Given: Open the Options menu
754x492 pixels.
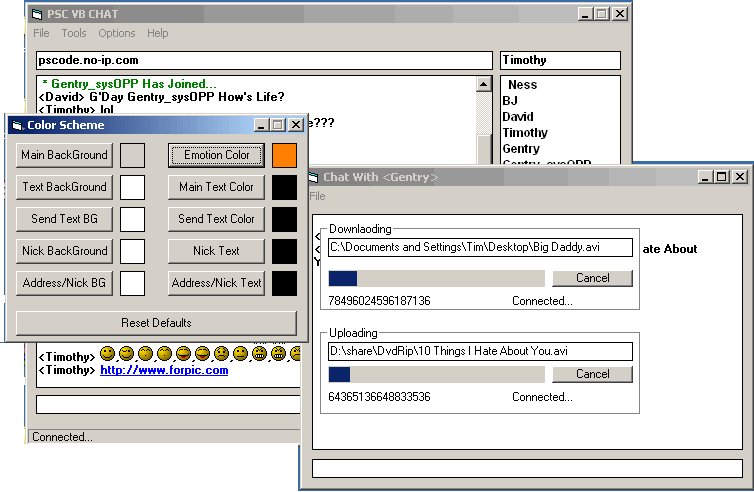Looking at the screenshot, I should point(117,33).
